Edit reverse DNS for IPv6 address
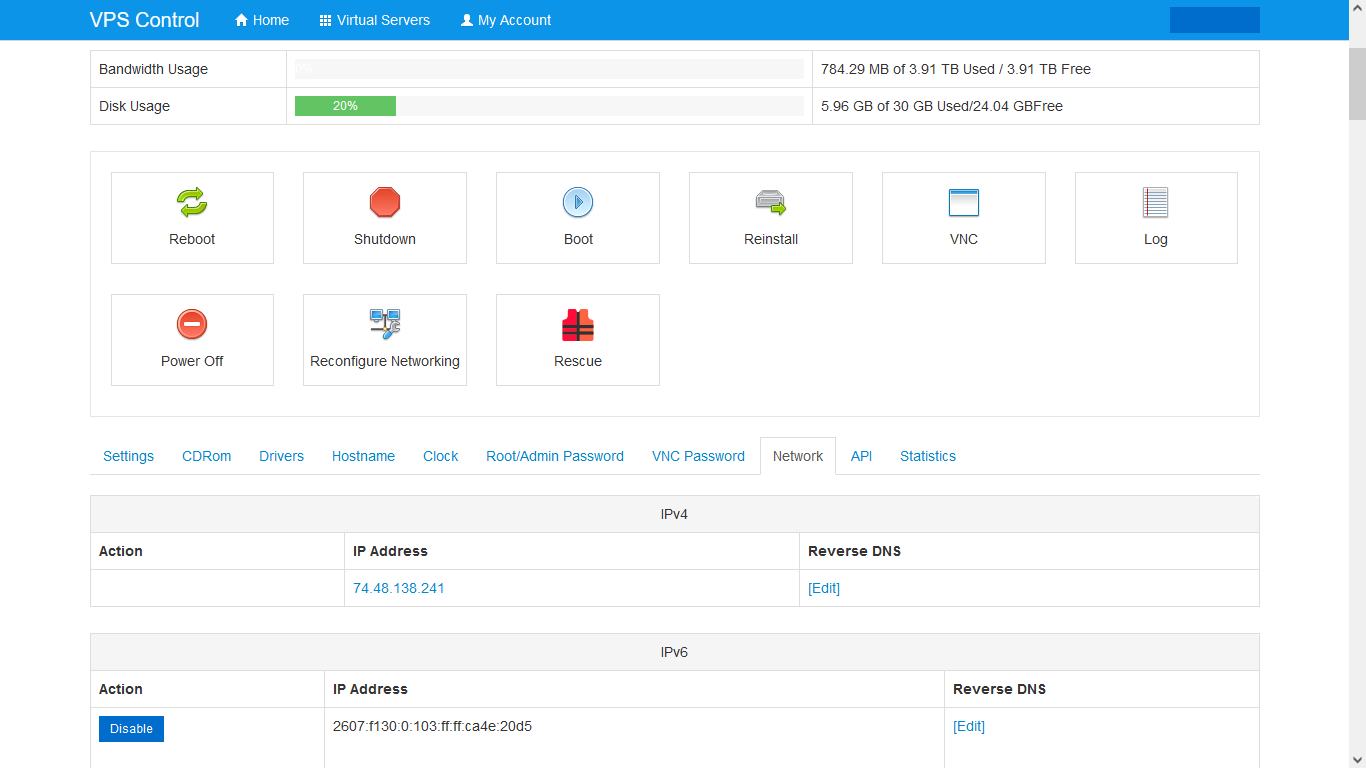Viewport: 1366px width, 768px height. (969, 726)
